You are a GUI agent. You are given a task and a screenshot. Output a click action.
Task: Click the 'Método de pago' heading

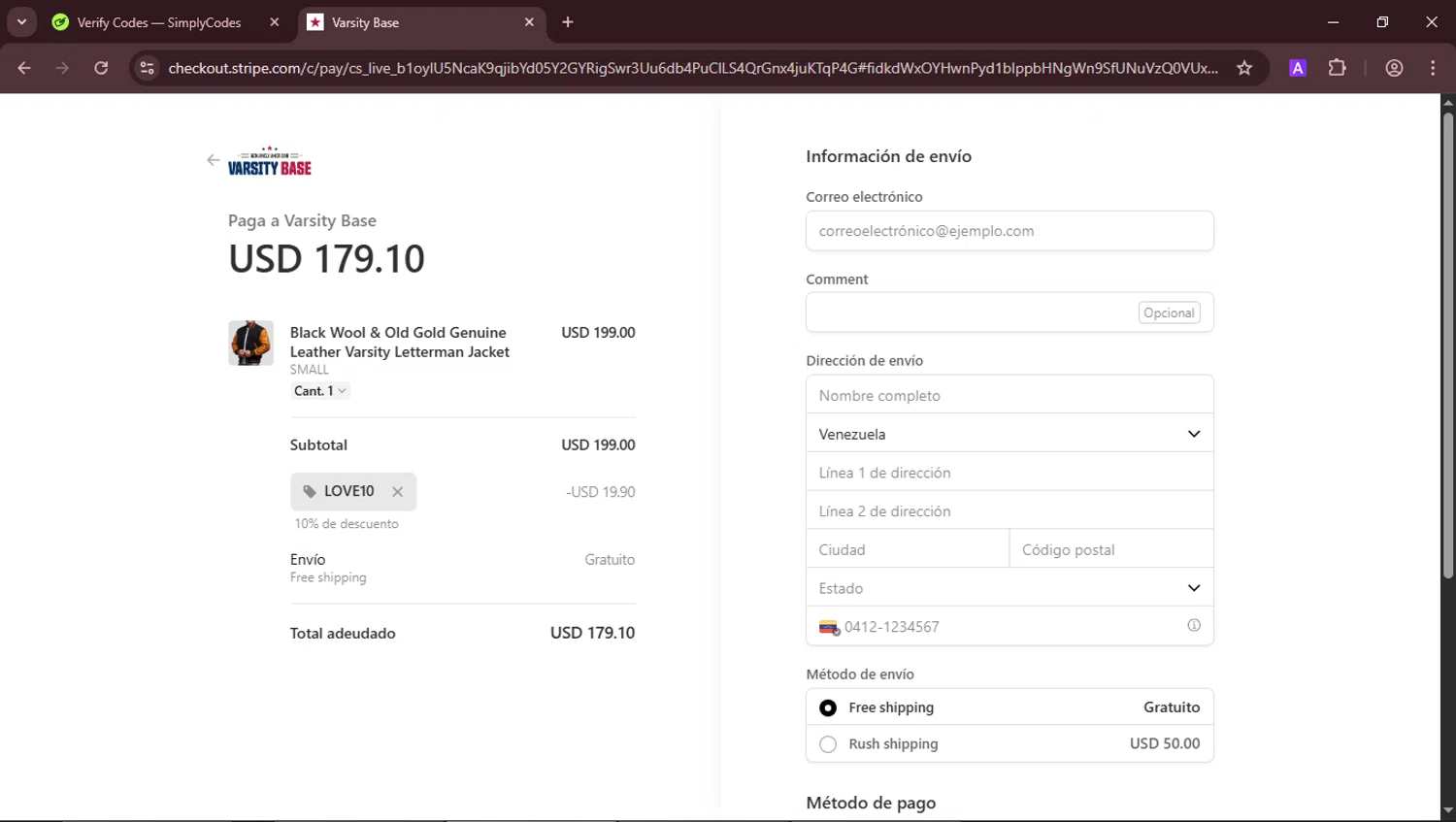pos(871,803)
